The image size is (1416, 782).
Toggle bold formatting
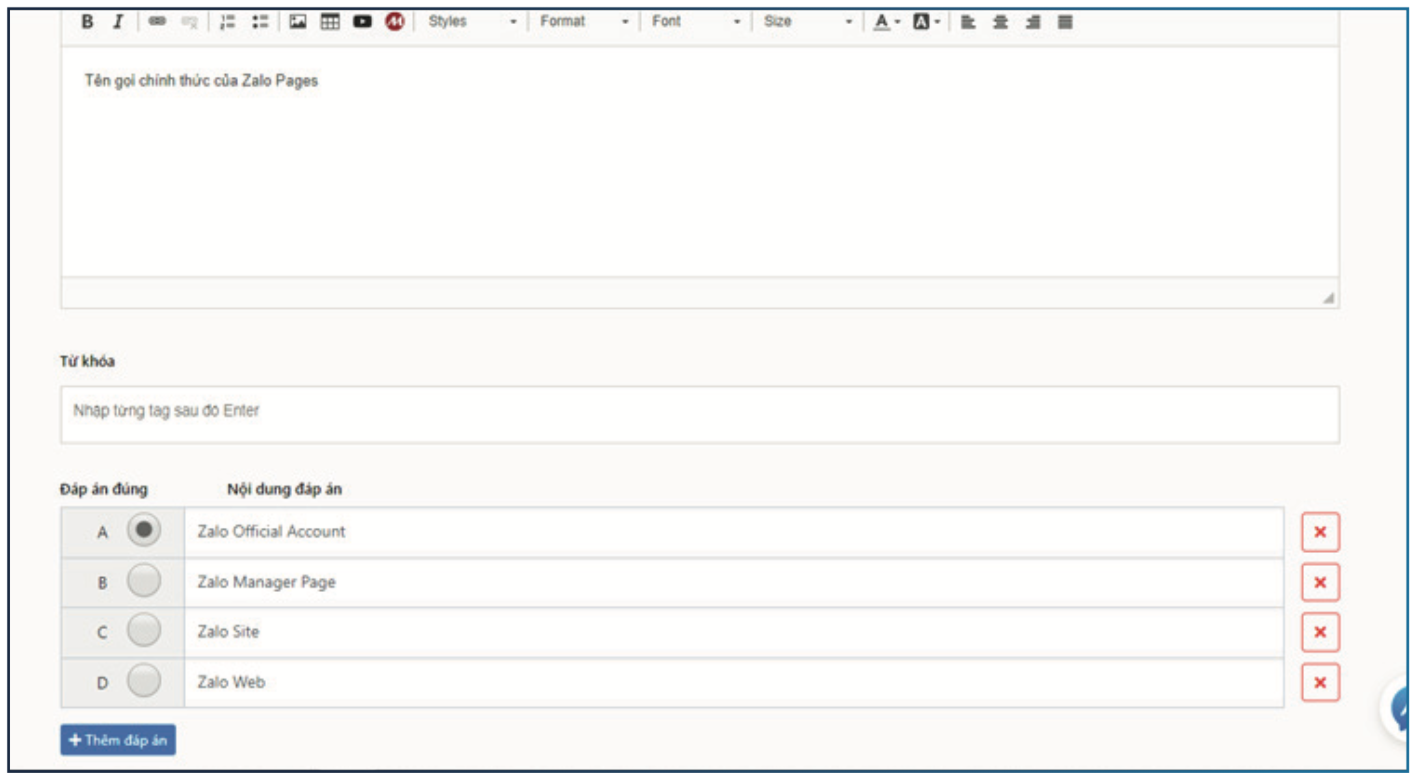pyautogui.click(x=87, y=21)
